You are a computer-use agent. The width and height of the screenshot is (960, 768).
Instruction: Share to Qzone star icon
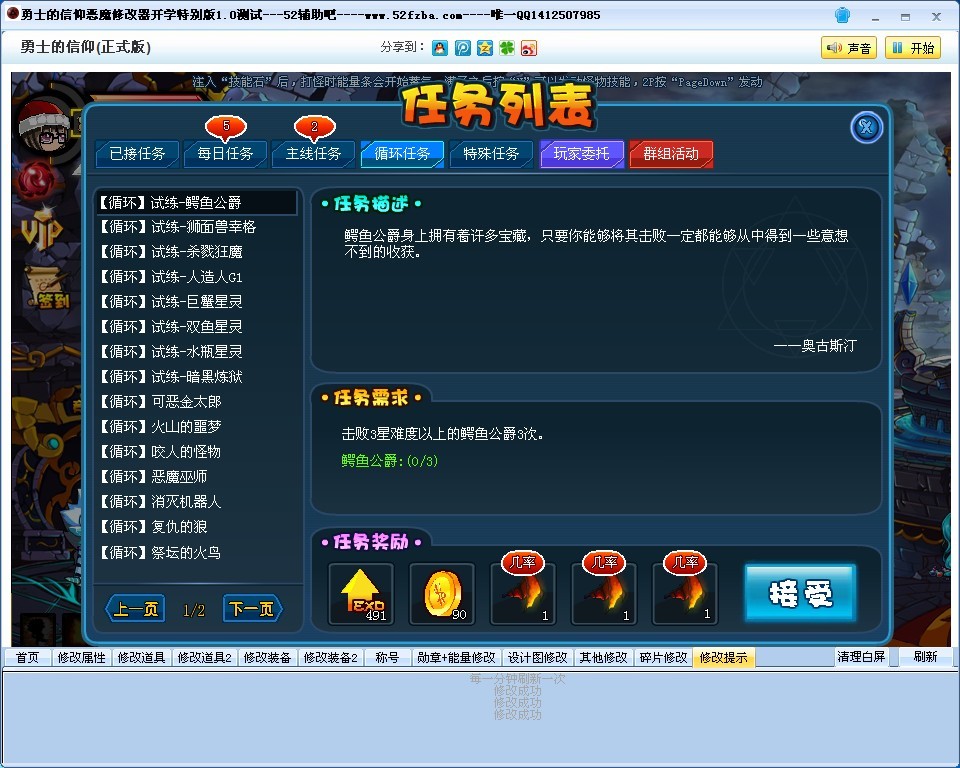(x=485, y=48)
